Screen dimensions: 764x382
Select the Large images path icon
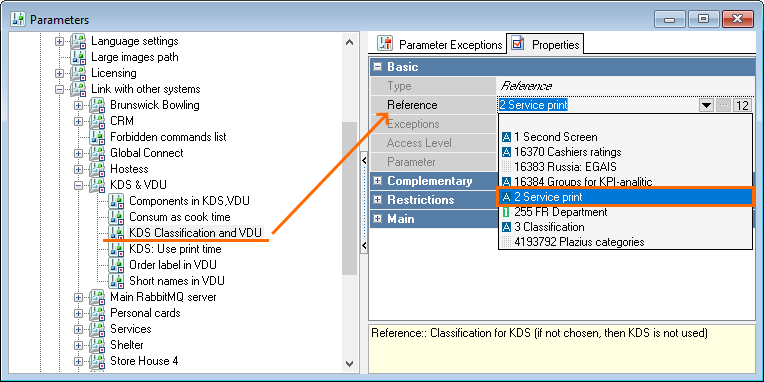tap(78, 57)
